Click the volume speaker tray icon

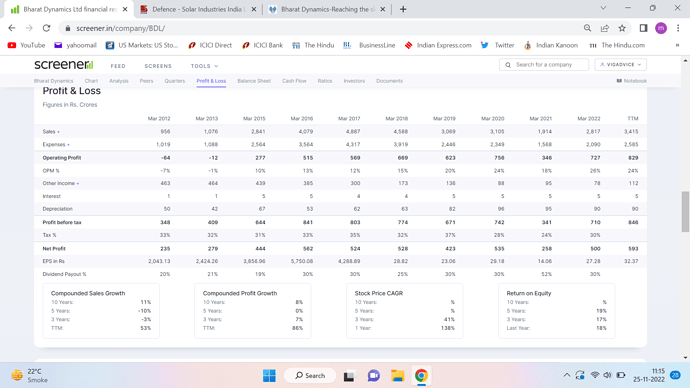(x=607, y=375)
